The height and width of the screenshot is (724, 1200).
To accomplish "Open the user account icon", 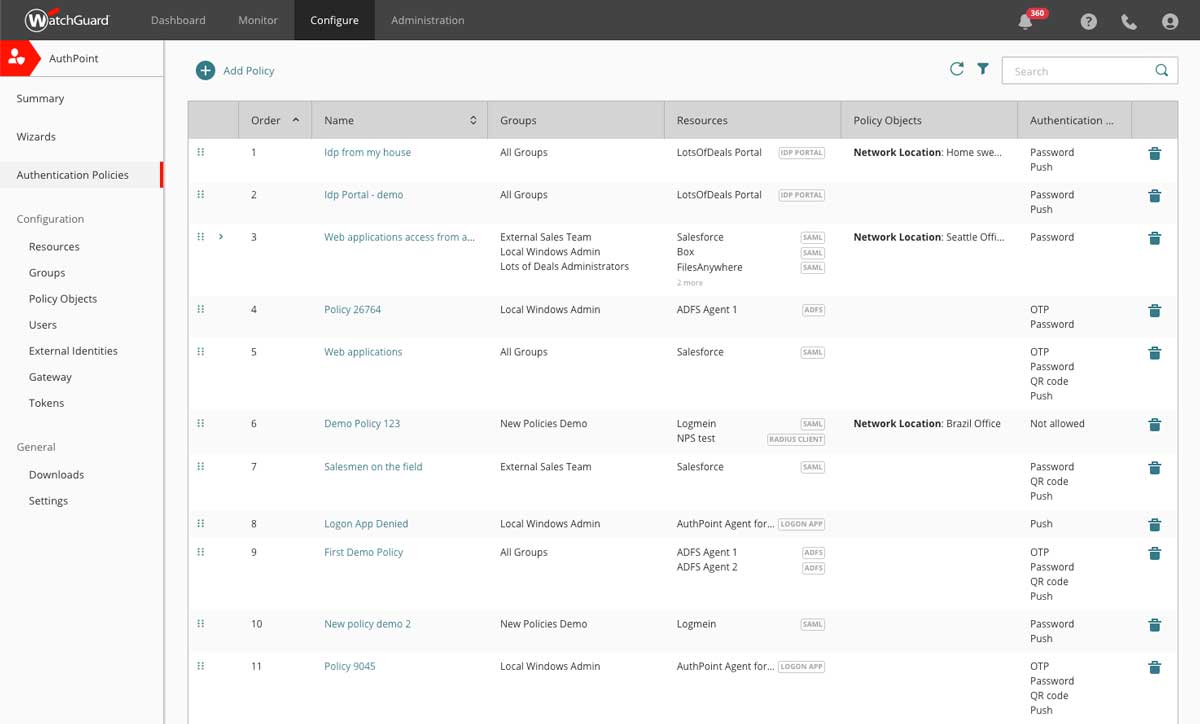I will 1170,21.
